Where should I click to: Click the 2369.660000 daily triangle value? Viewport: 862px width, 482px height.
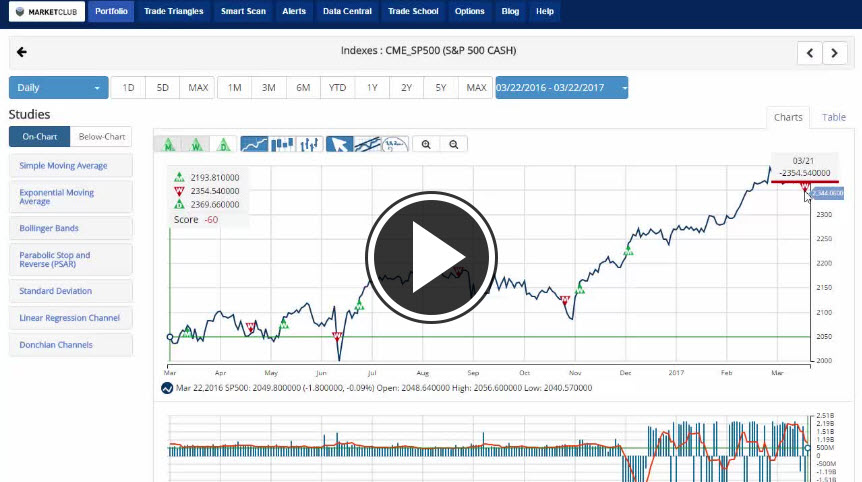(x=215, y=204)
